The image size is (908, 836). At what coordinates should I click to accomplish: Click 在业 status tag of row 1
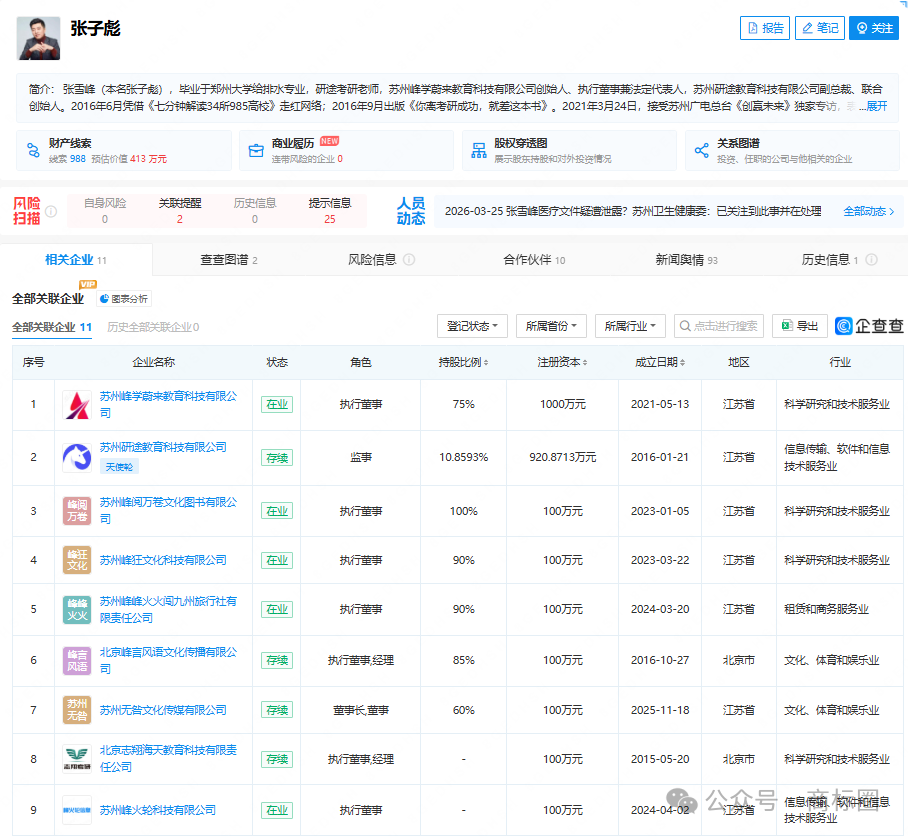pos(277,404)
